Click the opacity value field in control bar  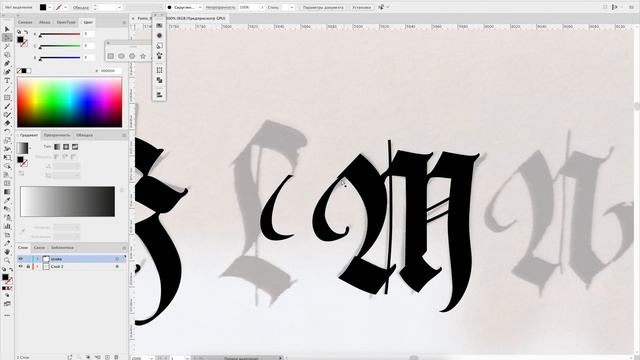(248, 7)
